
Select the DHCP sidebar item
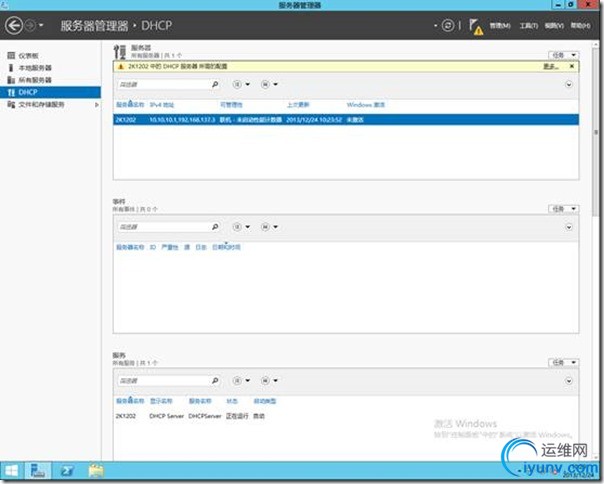click(50, 92)
